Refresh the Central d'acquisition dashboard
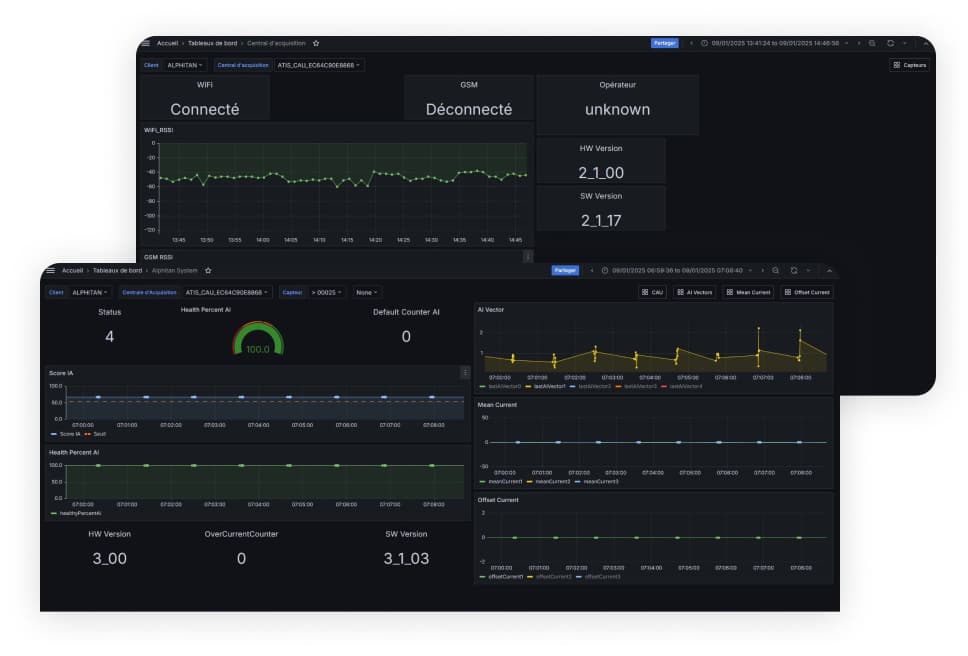968x656 pixels. tap(889, 43)
